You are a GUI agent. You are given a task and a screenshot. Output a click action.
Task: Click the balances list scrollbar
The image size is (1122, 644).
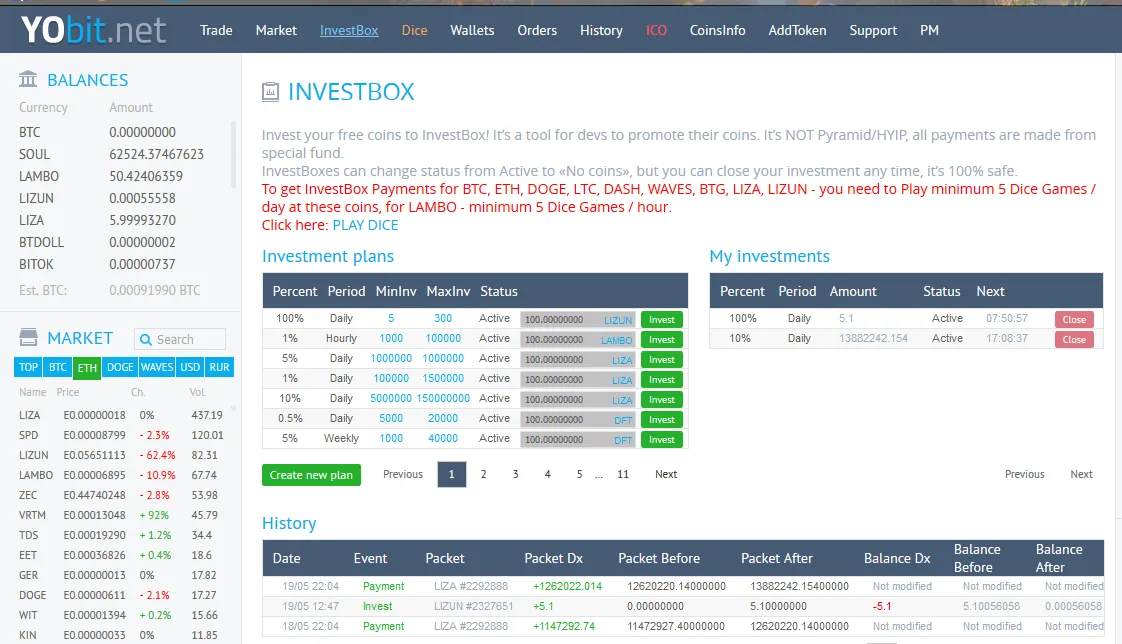pos(233,154)
